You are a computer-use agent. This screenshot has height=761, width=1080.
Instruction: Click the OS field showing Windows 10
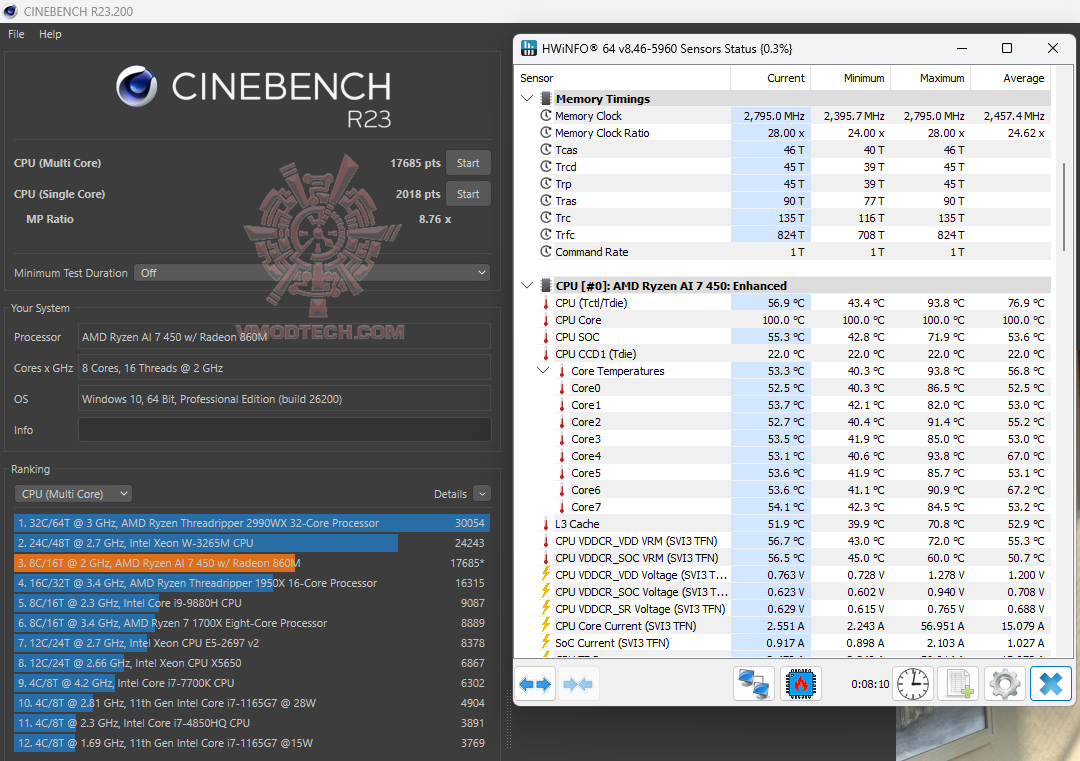coord(284,399)
